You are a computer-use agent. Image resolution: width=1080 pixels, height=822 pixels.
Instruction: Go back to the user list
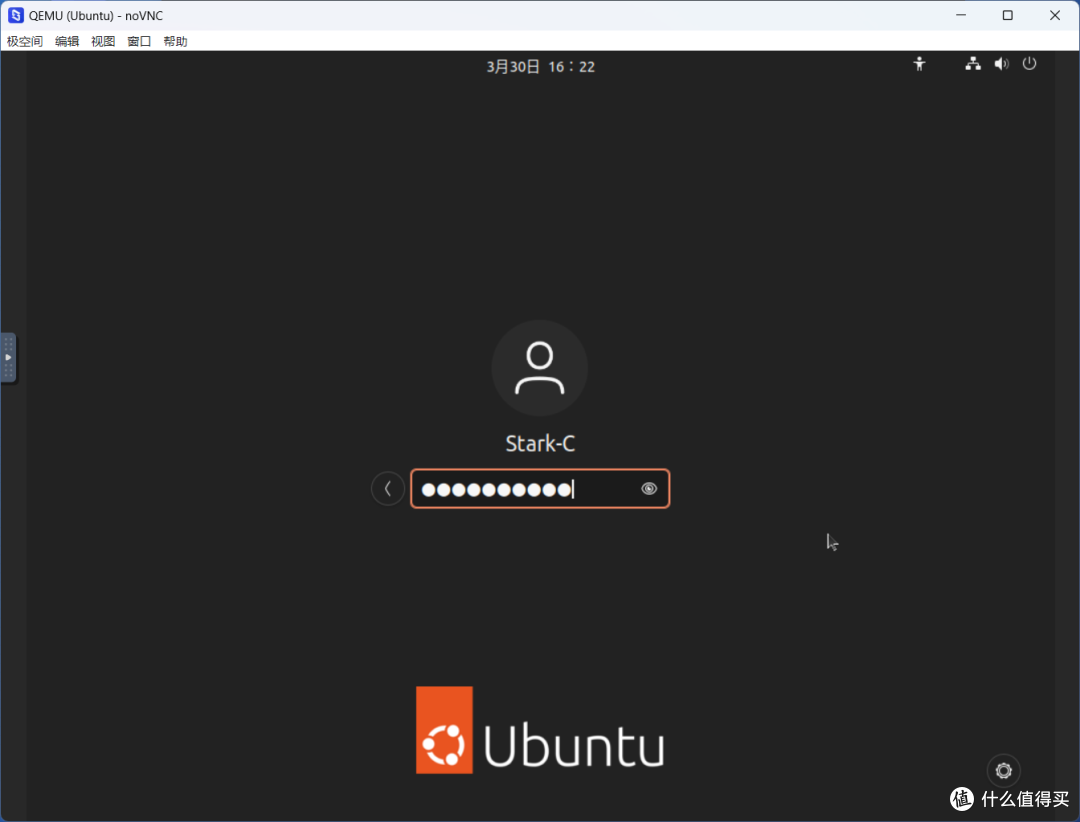[x=388, y=489]
